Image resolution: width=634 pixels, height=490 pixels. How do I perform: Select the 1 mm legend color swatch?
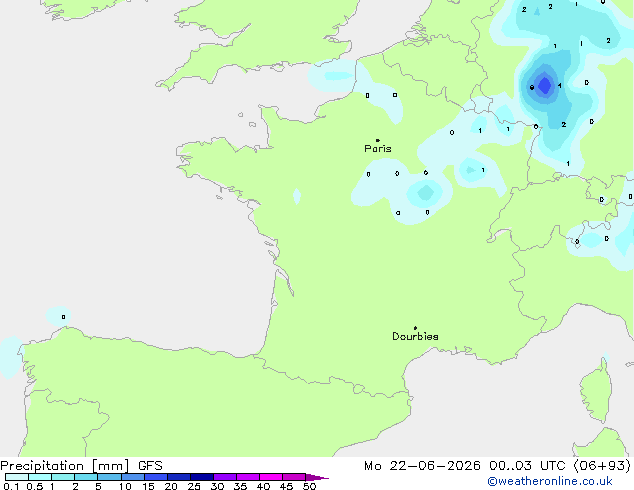(63, 477)
